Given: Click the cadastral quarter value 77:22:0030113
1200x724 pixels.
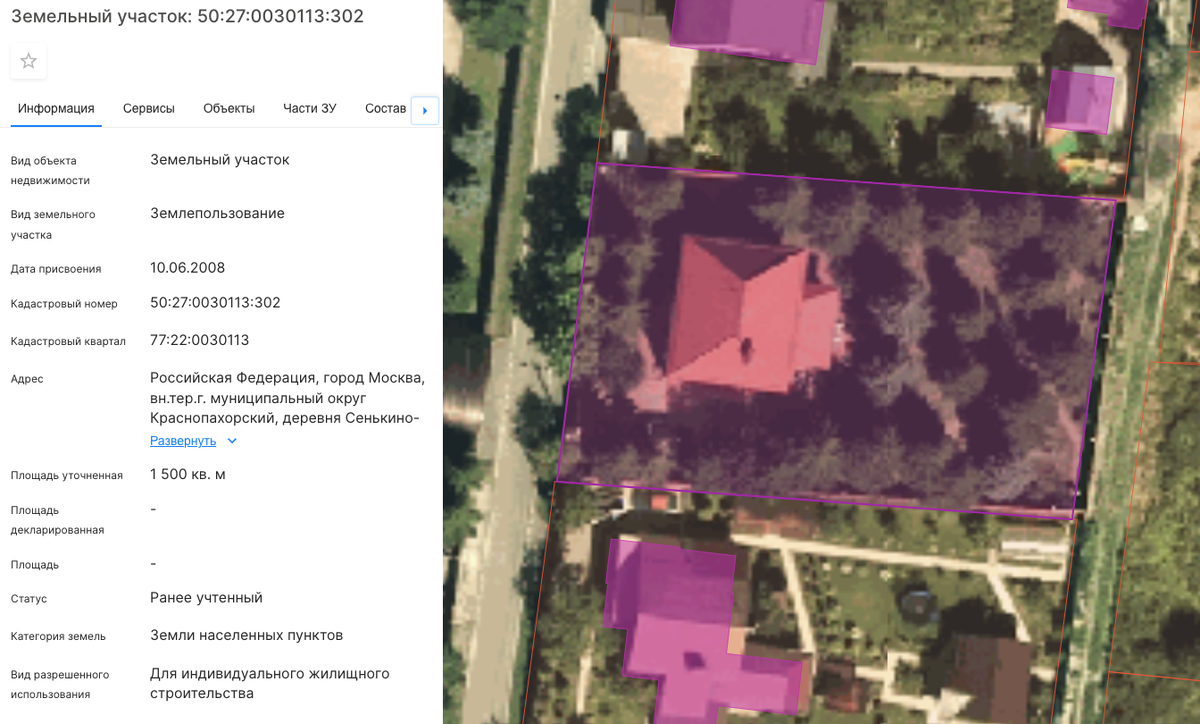Looking at the screenshot, I should click(199, 340).
